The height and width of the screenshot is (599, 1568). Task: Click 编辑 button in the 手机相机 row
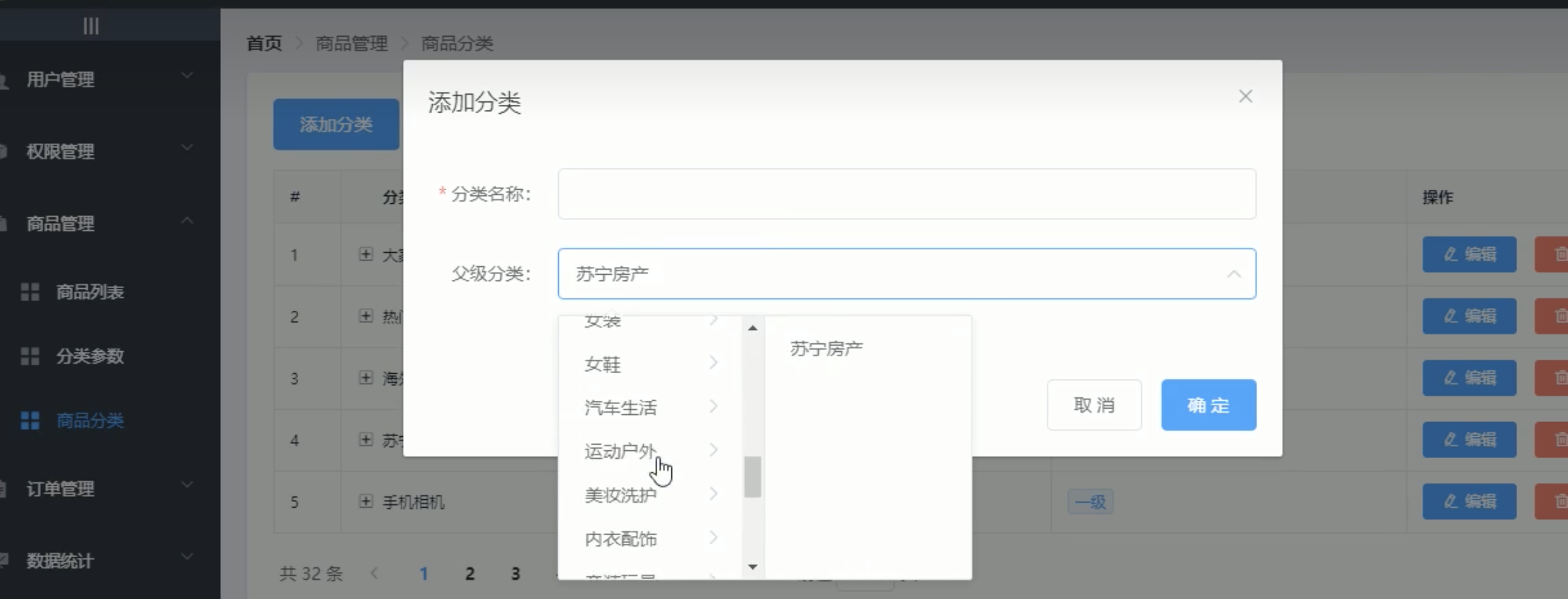[x=1470, y=501]
